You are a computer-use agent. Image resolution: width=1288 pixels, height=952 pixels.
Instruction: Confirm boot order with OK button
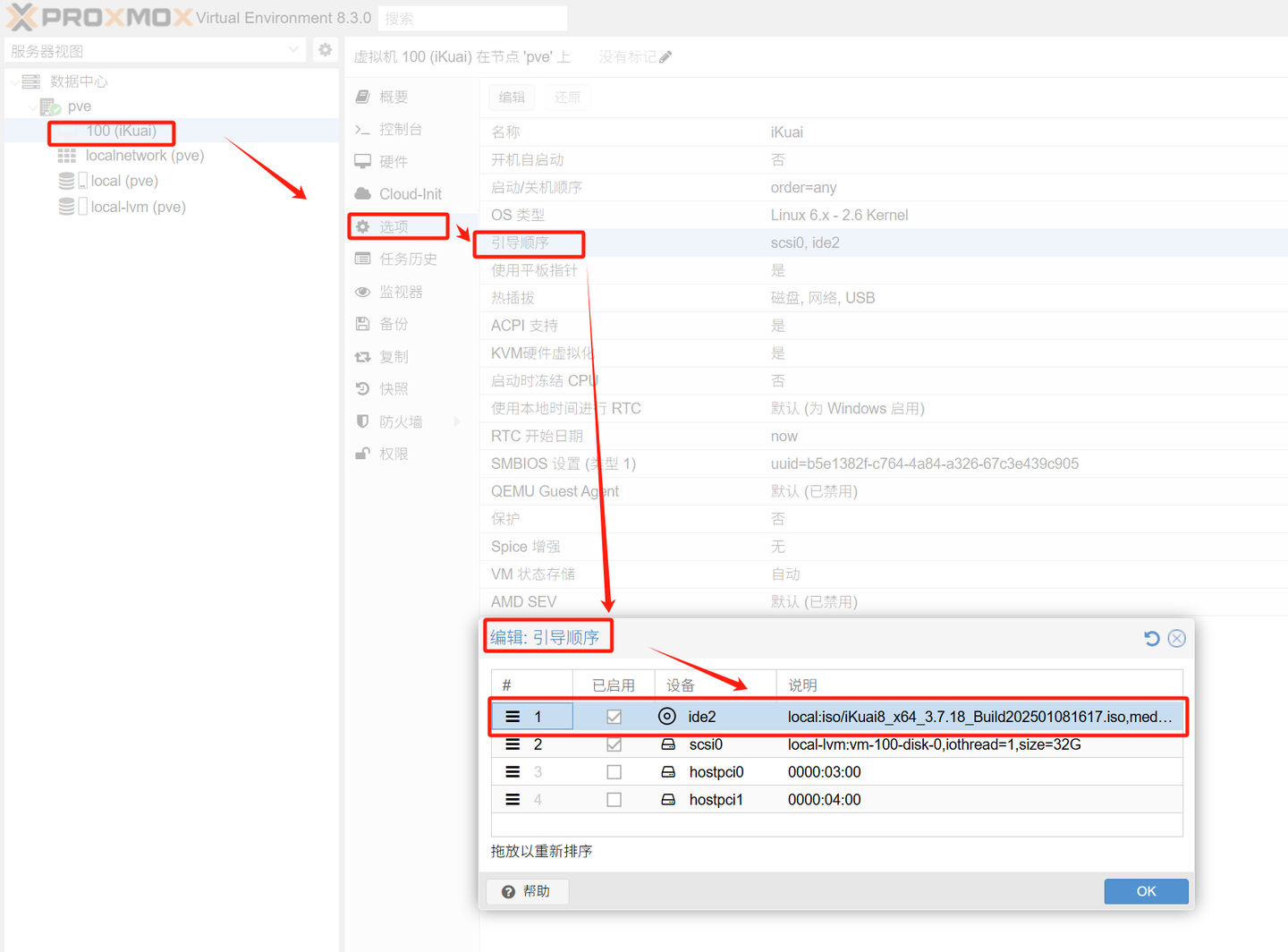coord(1146,891)
